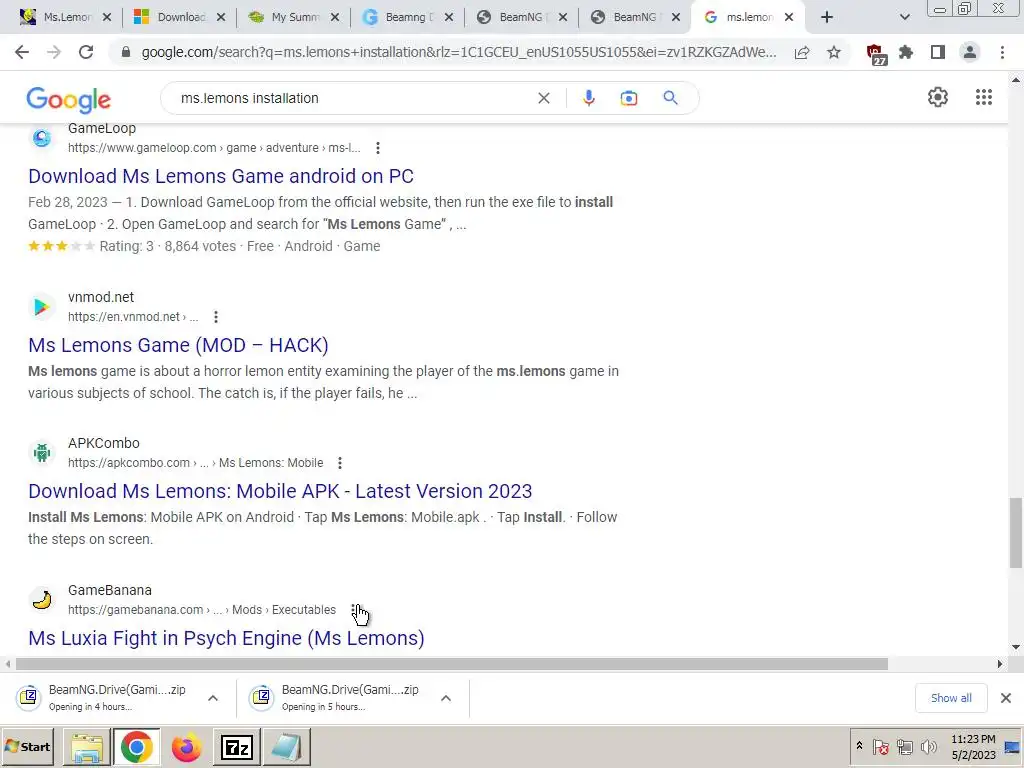The image size is (1024, 768).
Task: Submit search with magnifier icon
Action: click(670, 98)
